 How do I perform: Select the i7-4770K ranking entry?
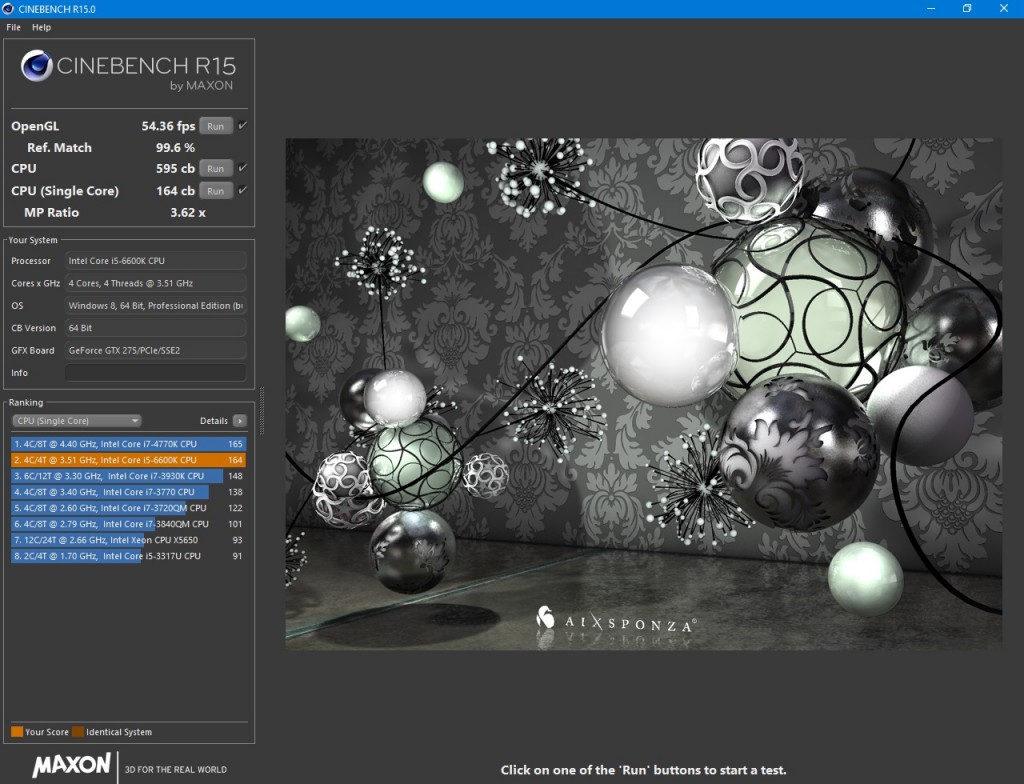120,444
